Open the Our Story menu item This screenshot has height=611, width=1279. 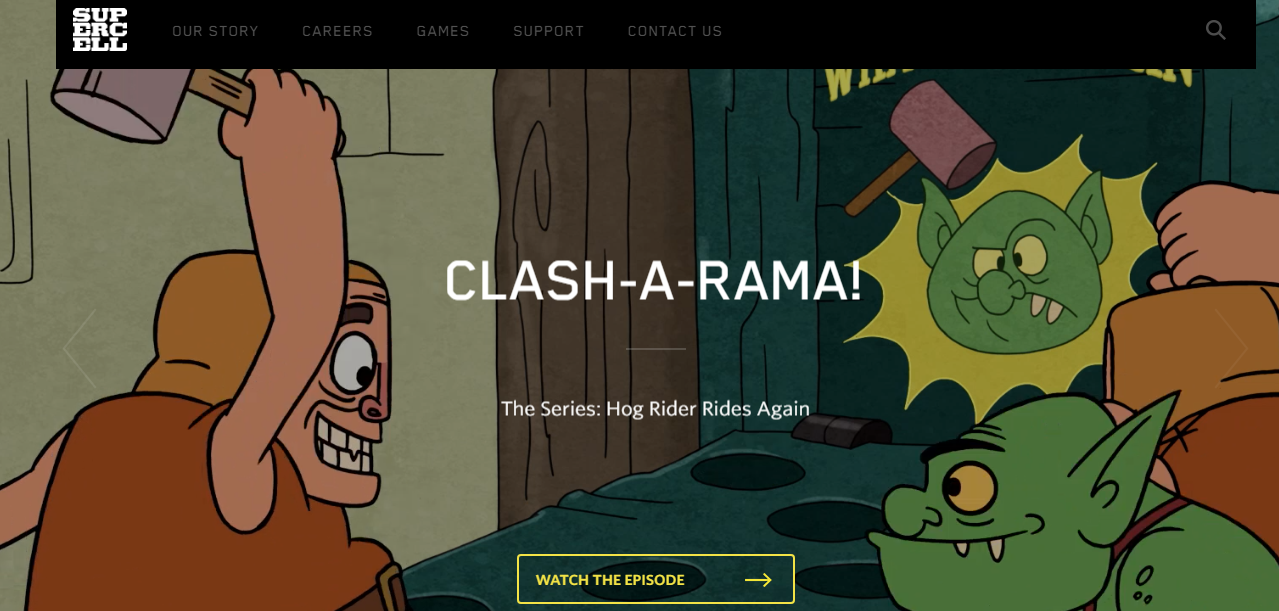pyautogui.click(x=215, y=31)
